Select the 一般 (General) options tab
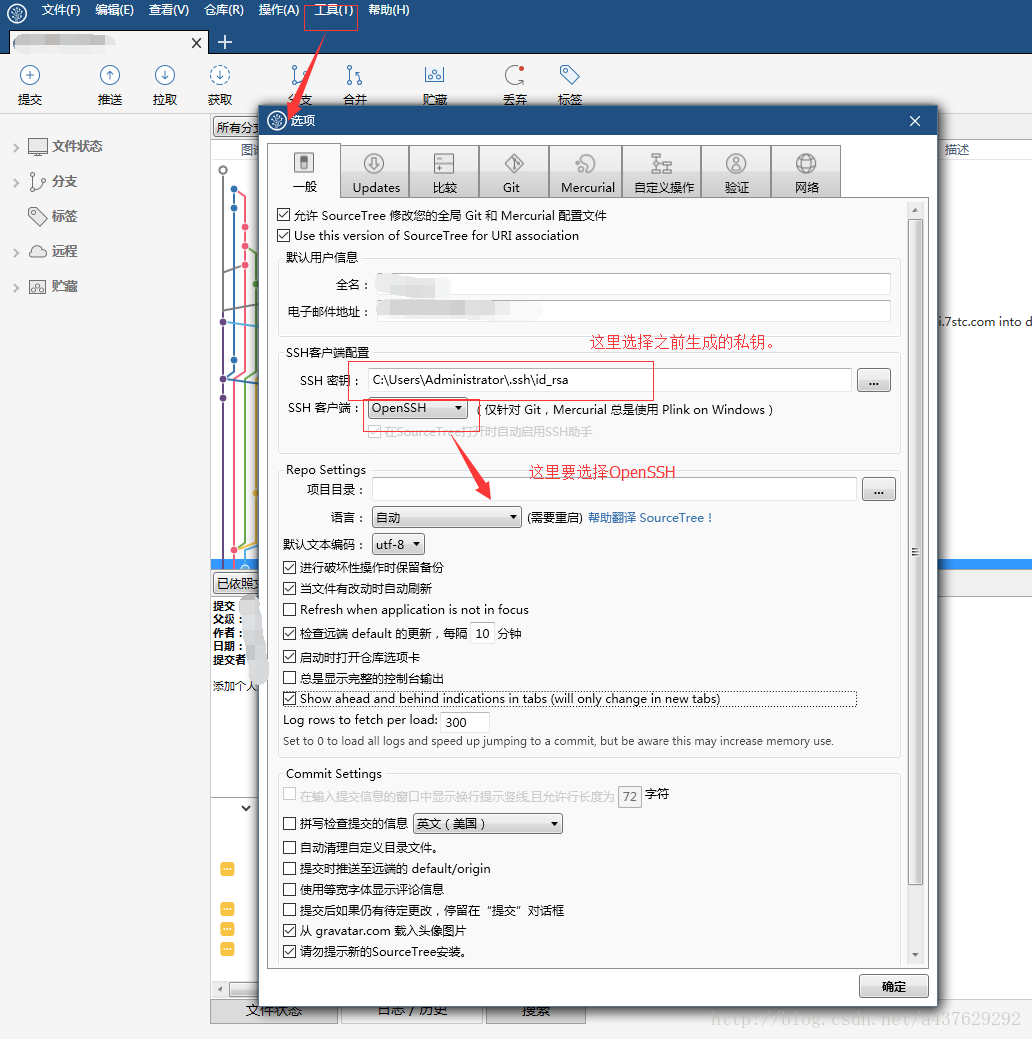This screenshot has width=1032, height=1039. coord(304,171)
